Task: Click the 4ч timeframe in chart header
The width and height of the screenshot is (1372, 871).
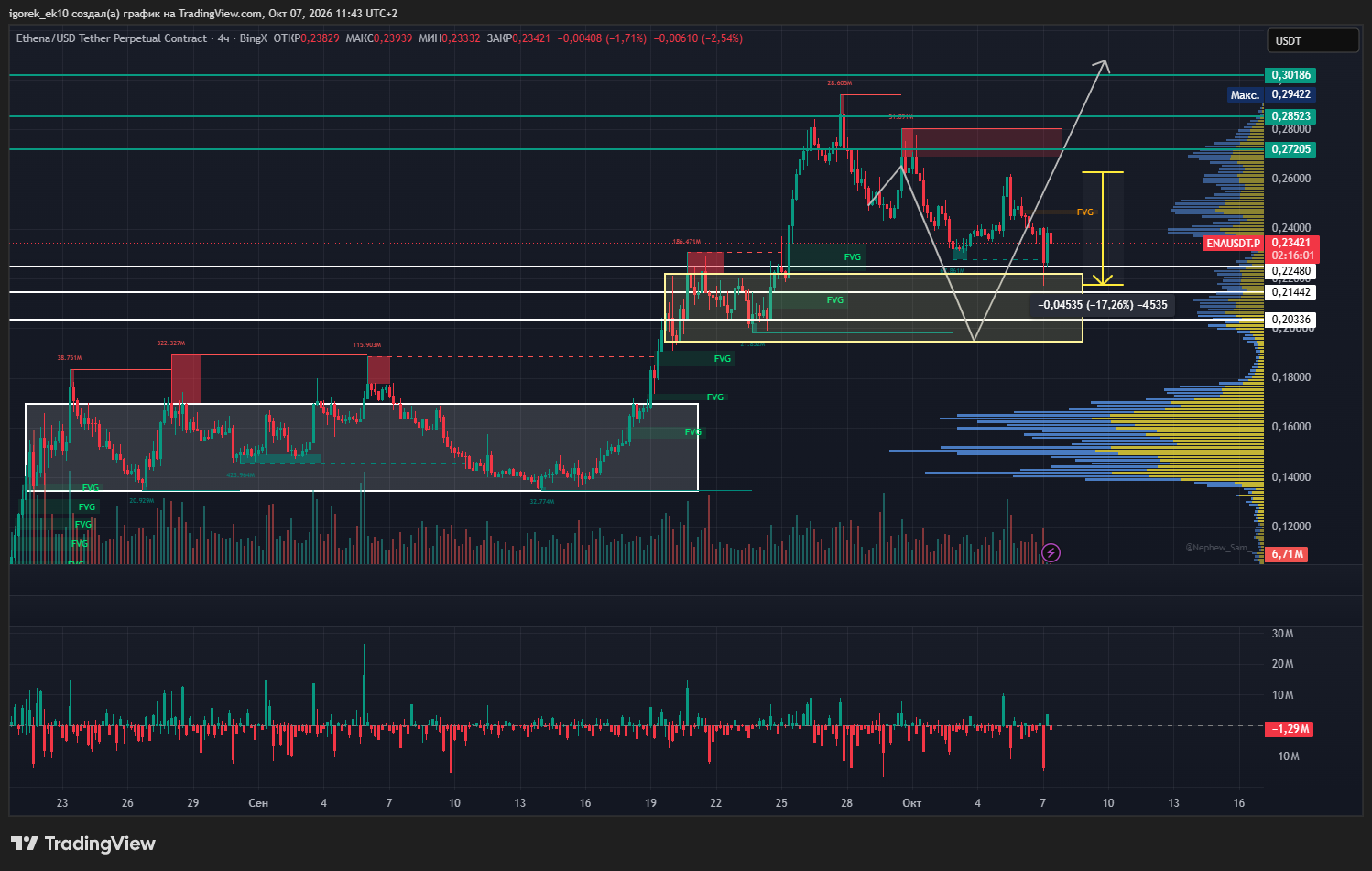Action: tap(223, 38)
